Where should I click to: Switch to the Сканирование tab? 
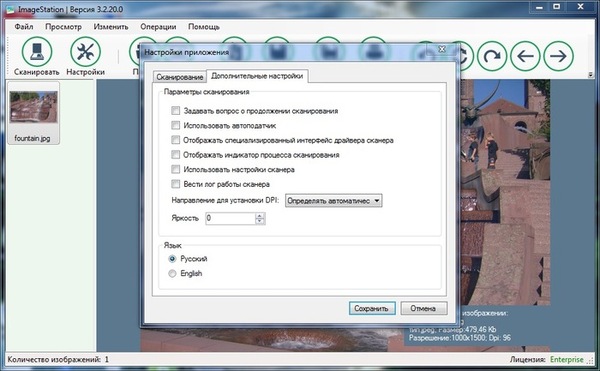pyautogui.click(x=179, y=77)
